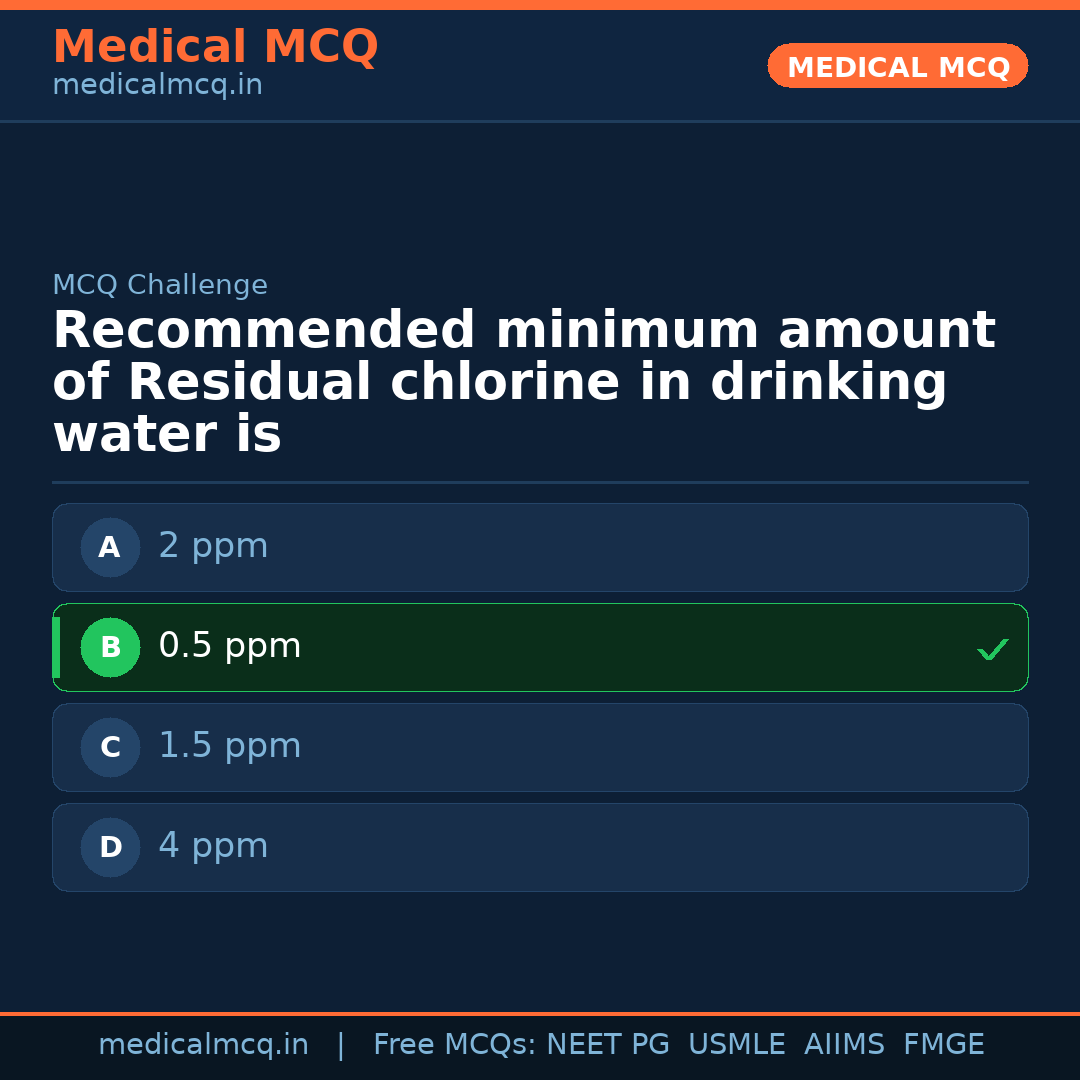Open medicalmcq.in link under the header title
This screenshot has height=1080, width=1080.
(157, 86)
